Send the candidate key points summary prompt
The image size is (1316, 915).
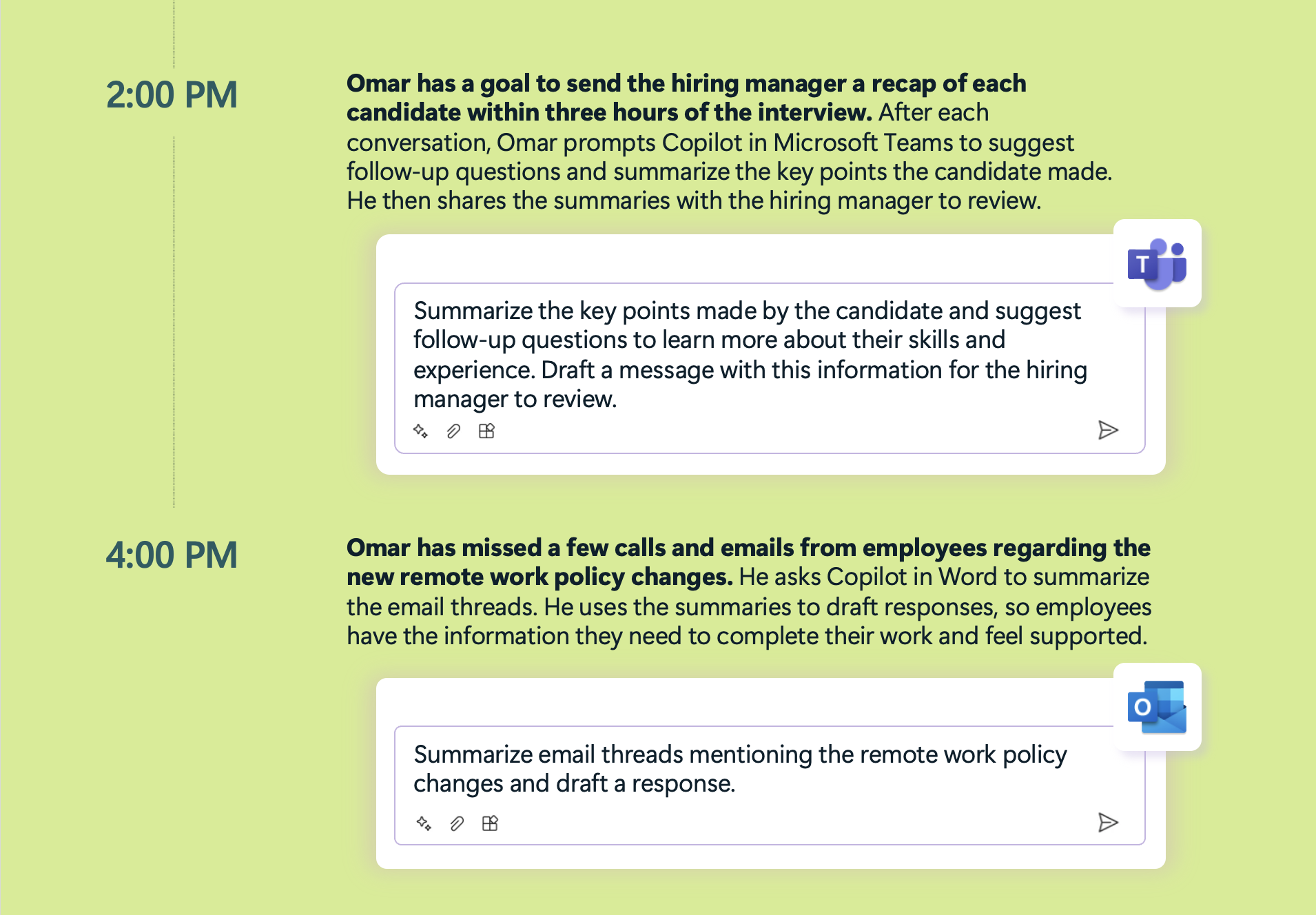tap(1107, 431)
